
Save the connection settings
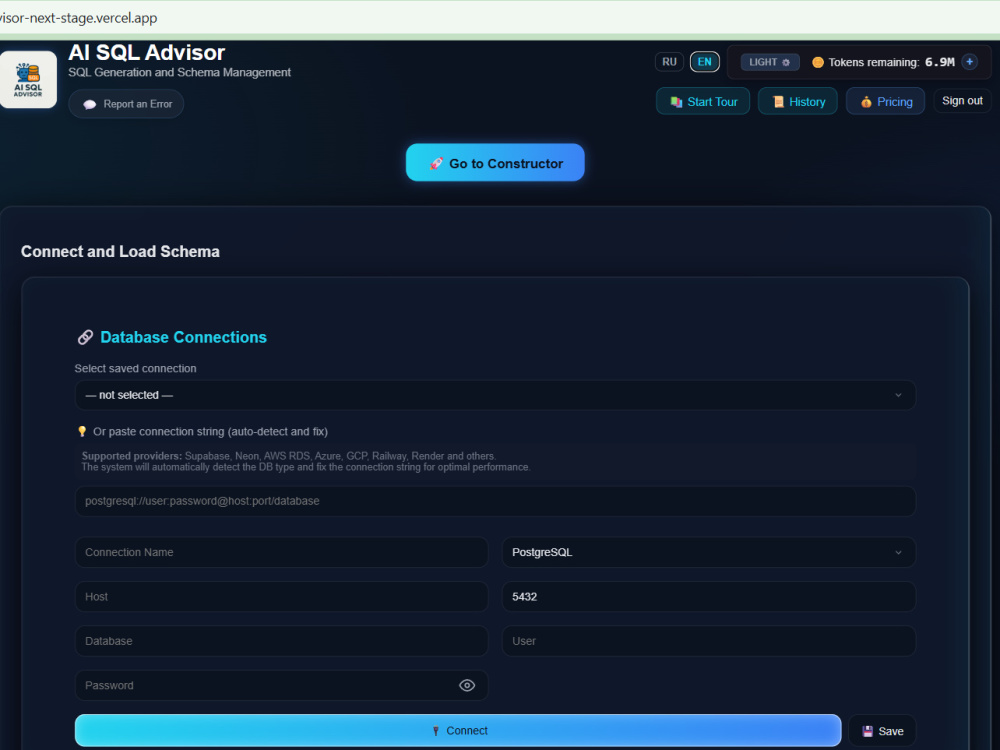click(883, 732)
